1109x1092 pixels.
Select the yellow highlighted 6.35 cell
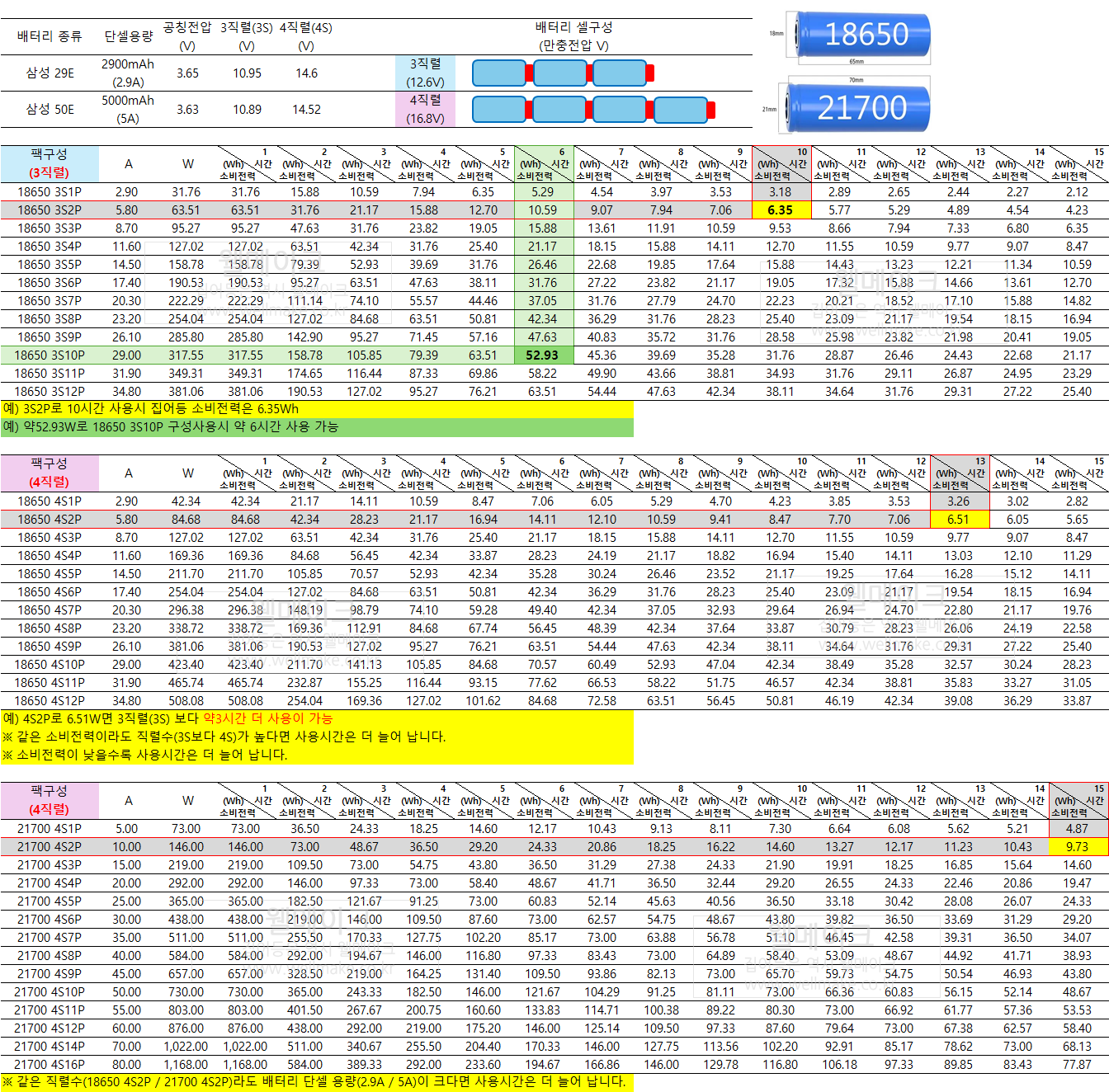point(780,210)
